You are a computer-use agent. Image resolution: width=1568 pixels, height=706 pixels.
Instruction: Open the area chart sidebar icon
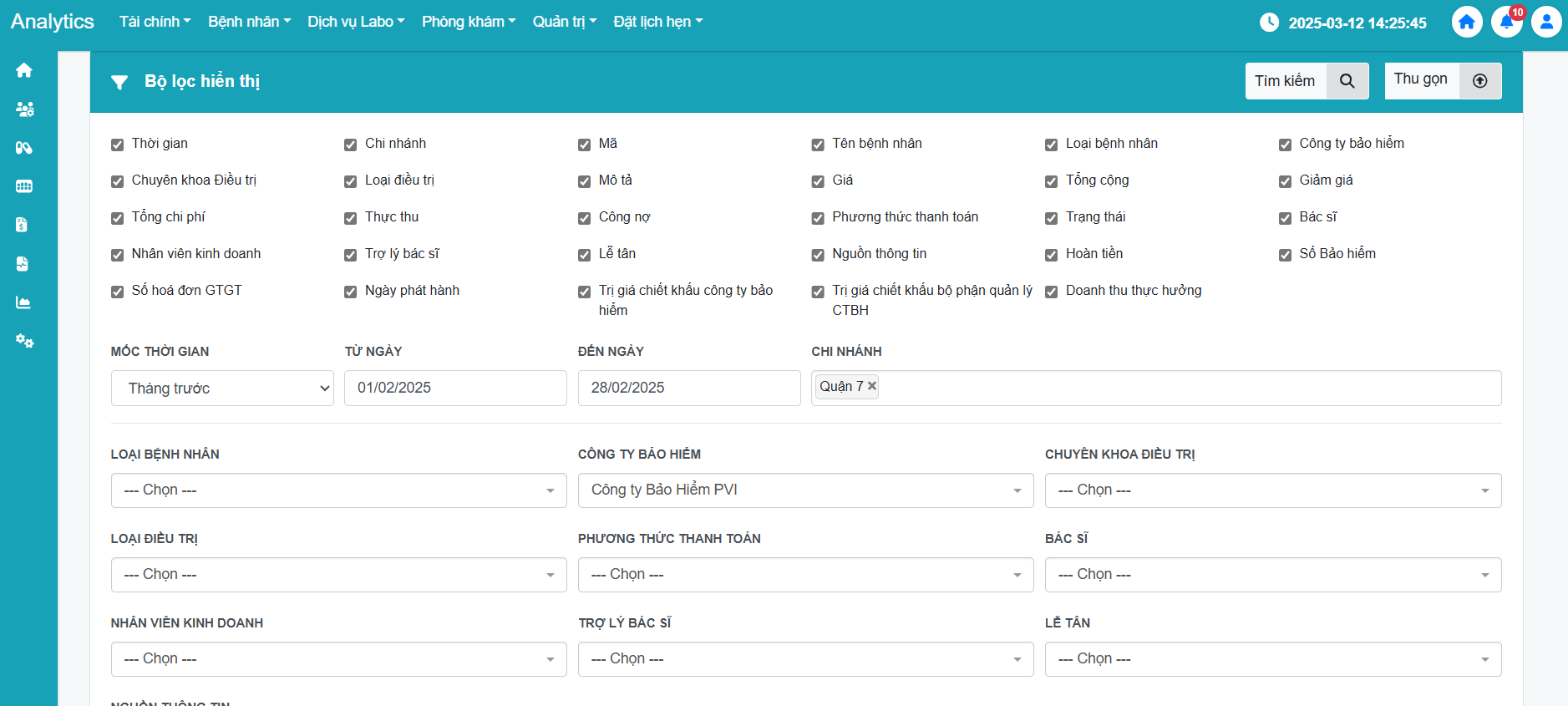[x=23, y=302]
